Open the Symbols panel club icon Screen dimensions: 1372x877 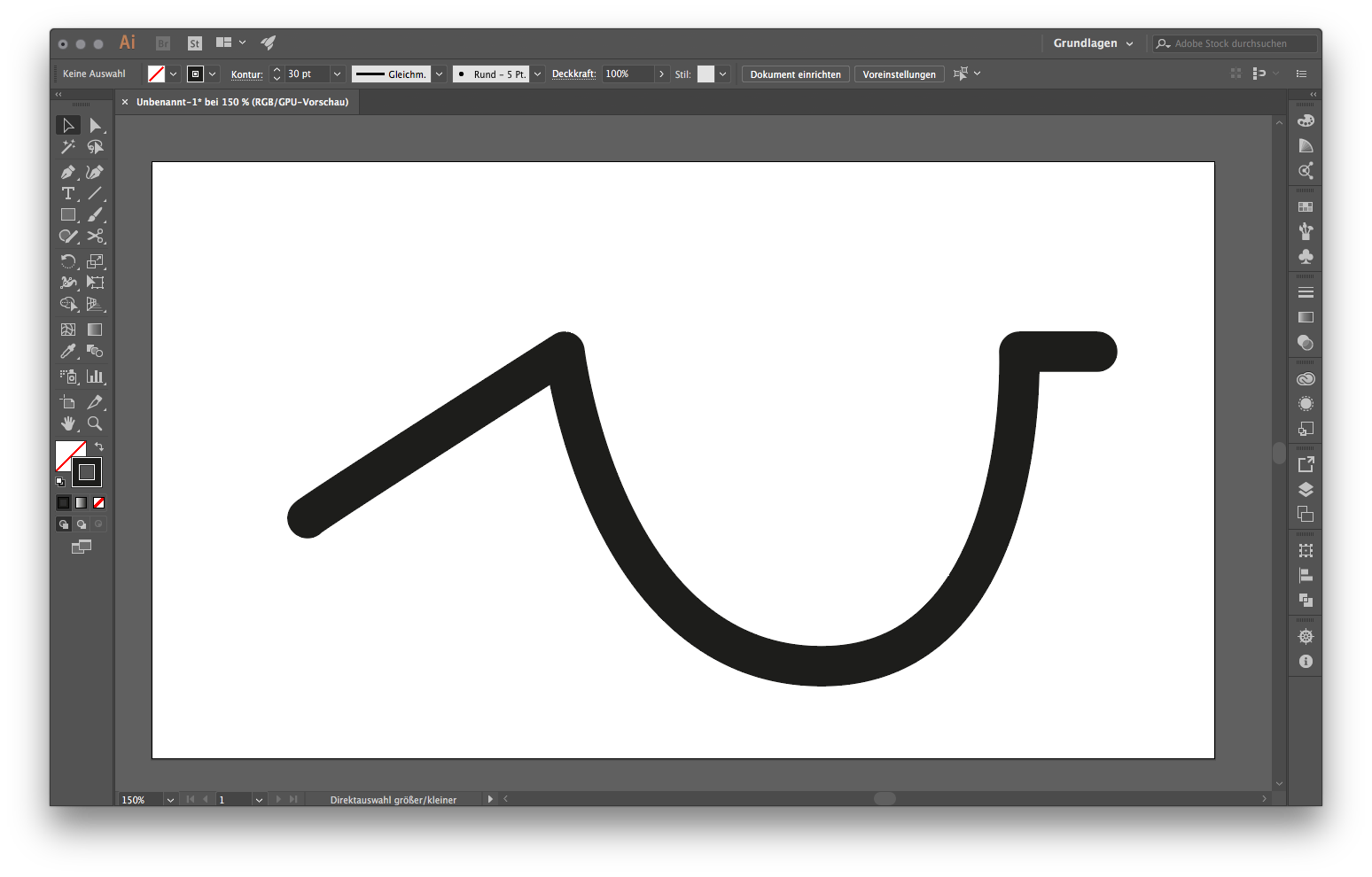[x=1306, y=256]
